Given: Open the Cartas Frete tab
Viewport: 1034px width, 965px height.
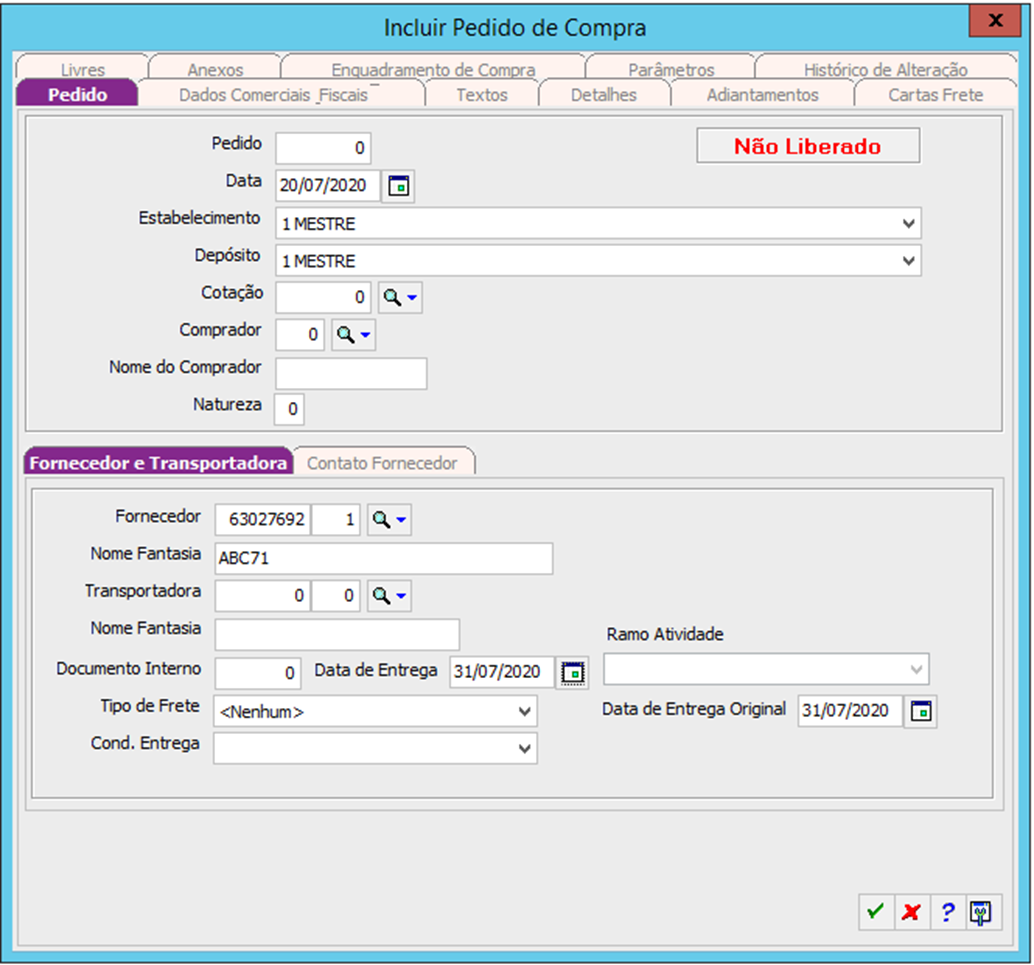Looking at the screenshot, I should click(x=936, y=94).
